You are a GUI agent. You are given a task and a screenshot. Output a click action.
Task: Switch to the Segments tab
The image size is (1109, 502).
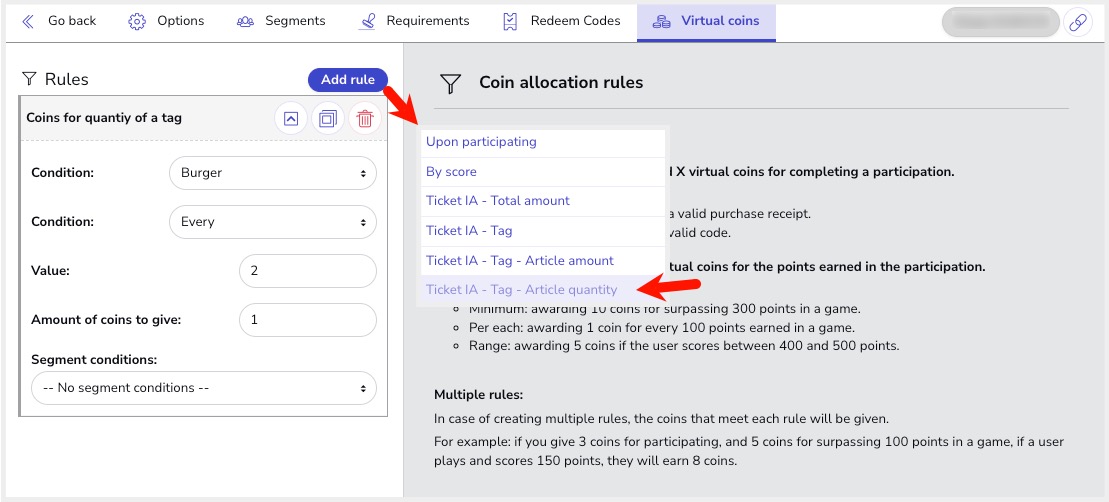pos(282,21)
